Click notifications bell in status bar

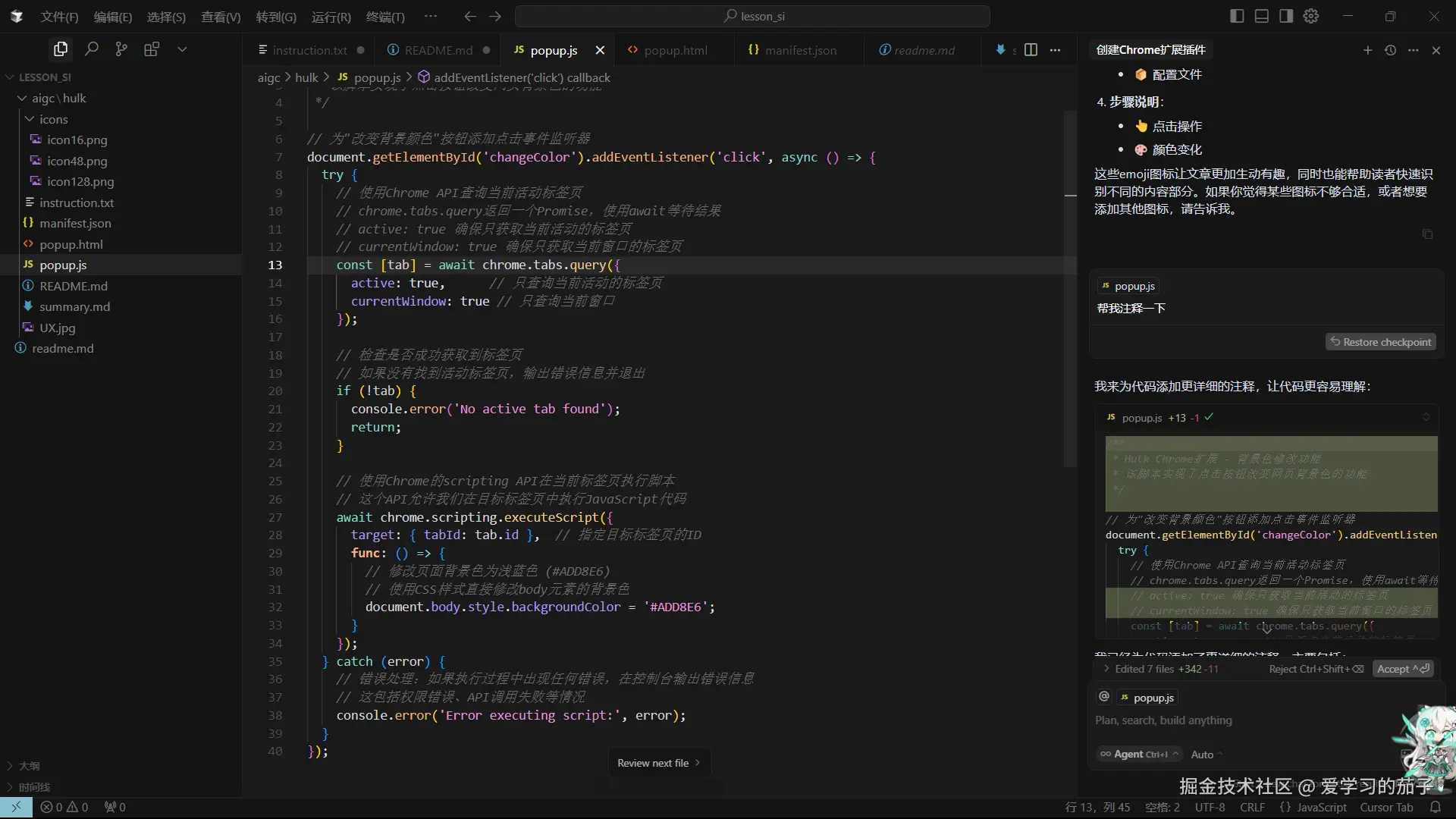[1436, 807]
